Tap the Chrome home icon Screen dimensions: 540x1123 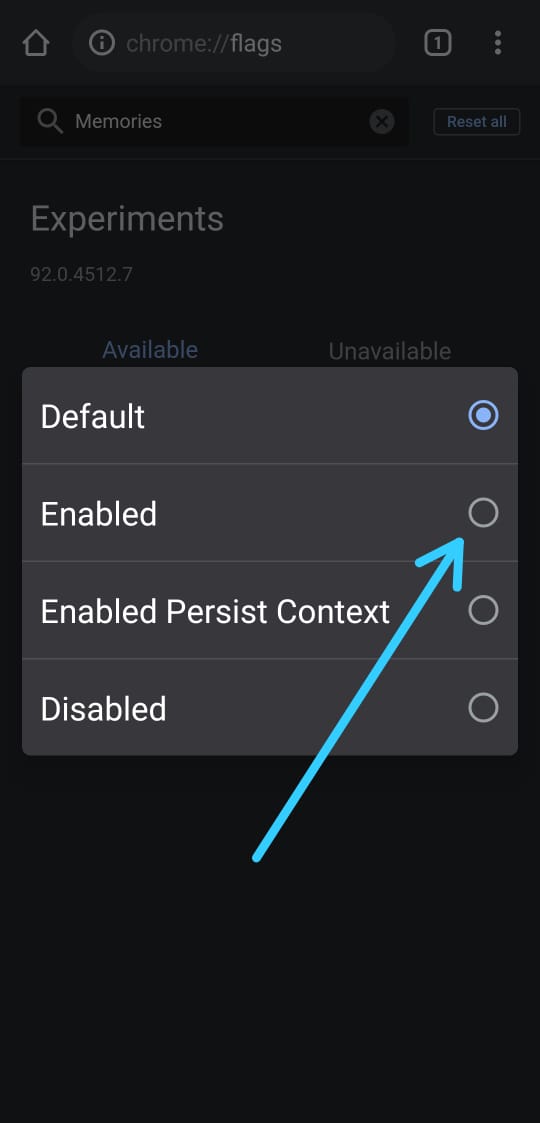tap(36, 43)
